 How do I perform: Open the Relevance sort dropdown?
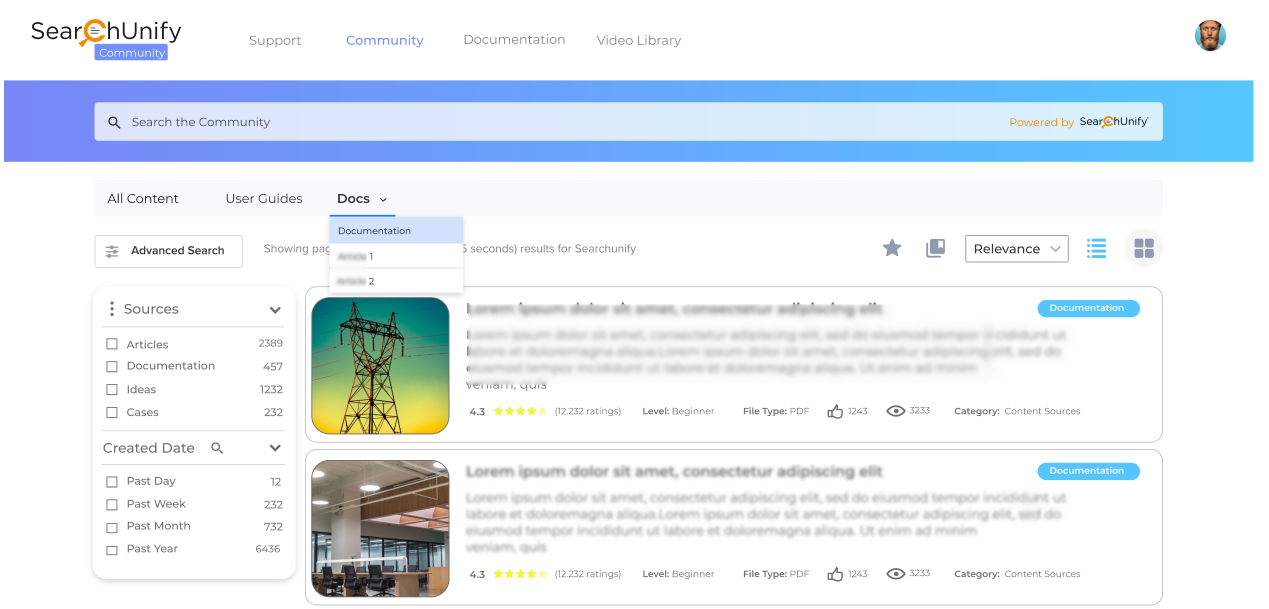coord(1016,249)
